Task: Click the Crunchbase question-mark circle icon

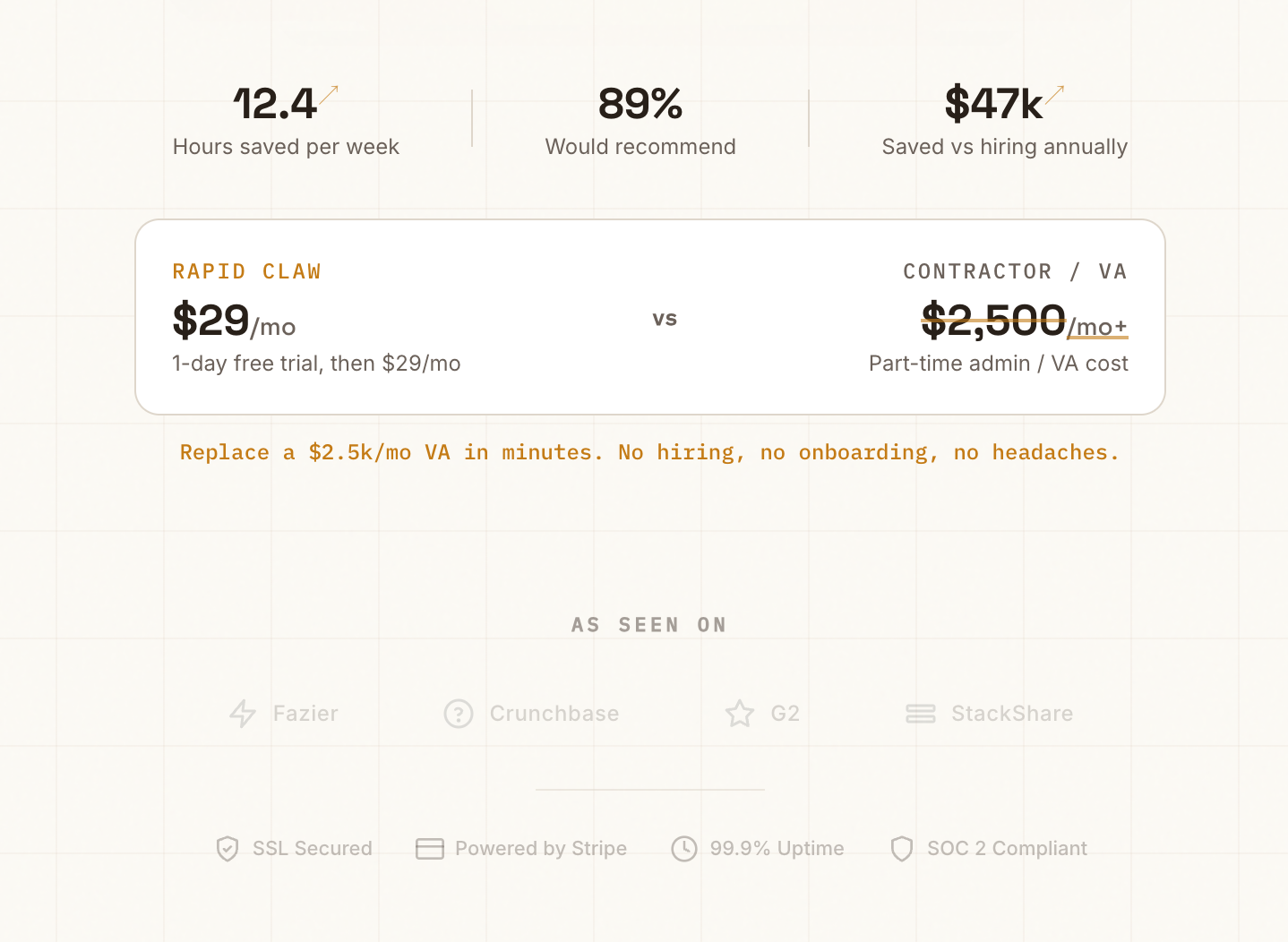Action: (x=459, y=714)
